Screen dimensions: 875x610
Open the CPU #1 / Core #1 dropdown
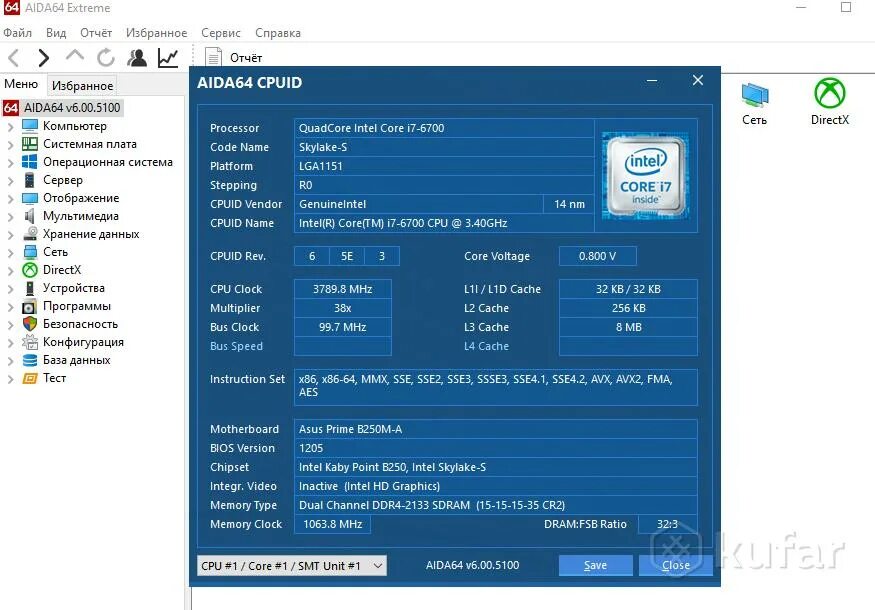coord(292,565)
